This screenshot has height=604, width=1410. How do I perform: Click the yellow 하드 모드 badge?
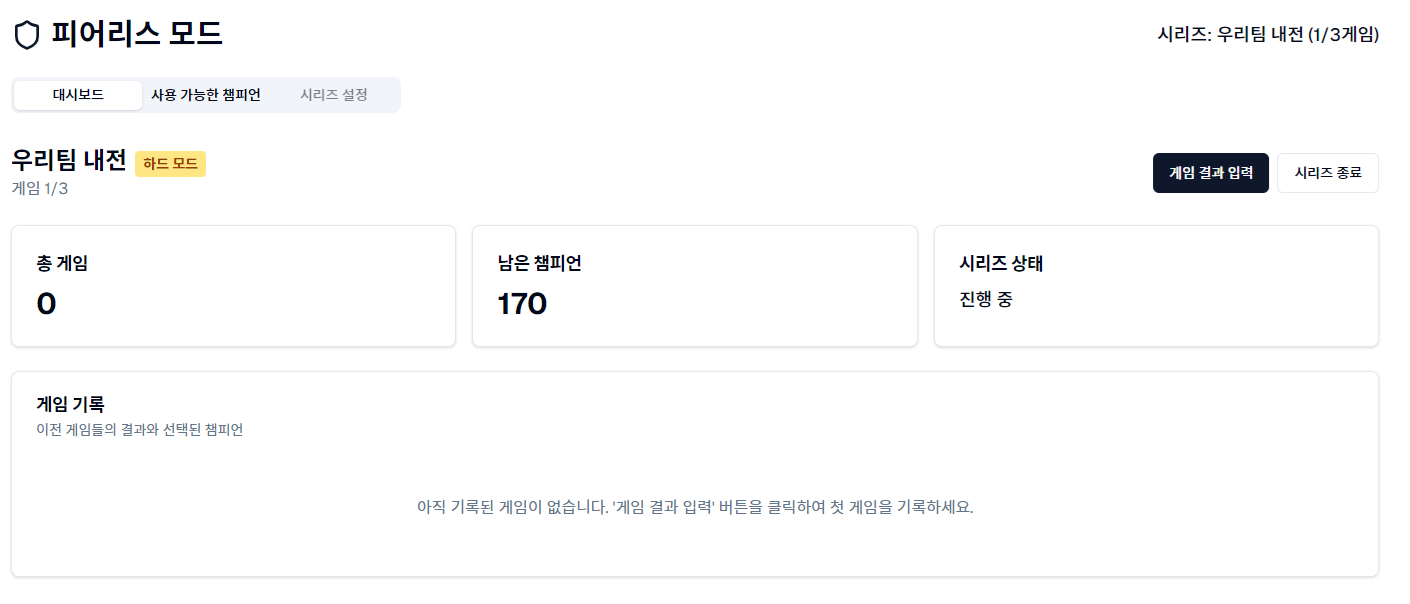[x=170, y=164]
